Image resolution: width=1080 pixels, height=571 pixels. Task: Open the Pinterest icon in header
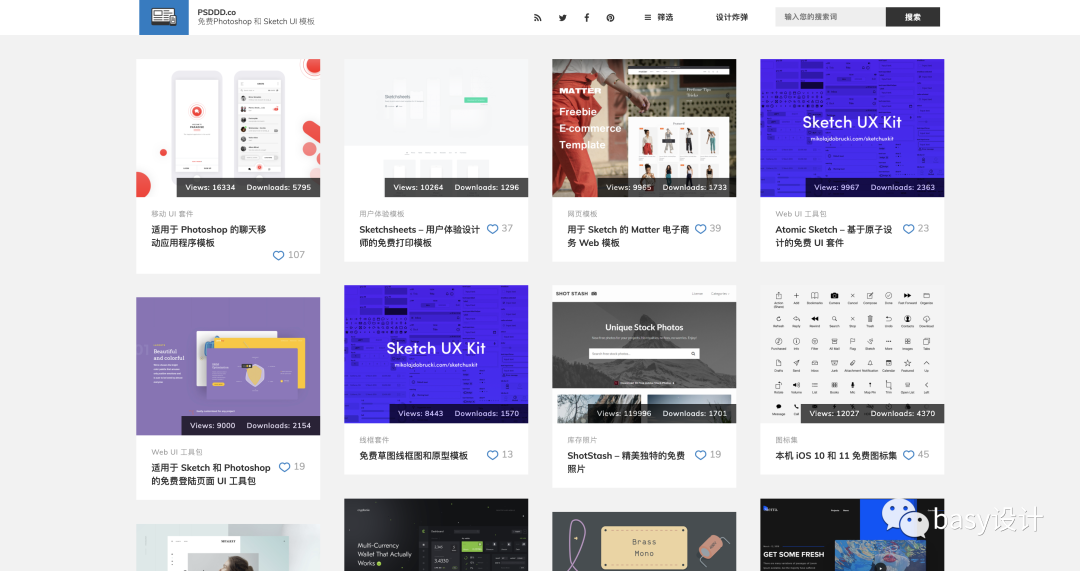tap(610, 18)
